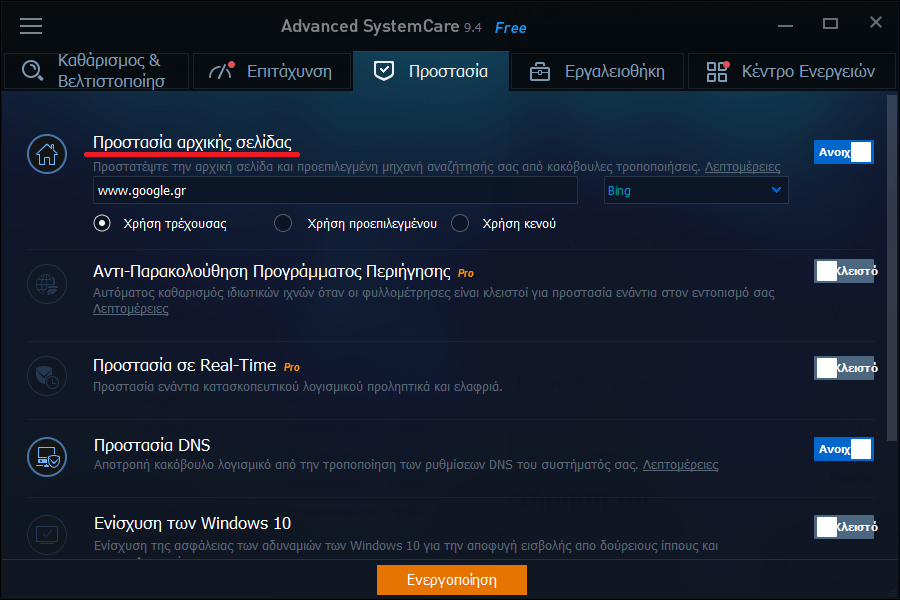Click the magnifier icon in Καθάρισμος tab
The image size is (900, 600).
[33, 71]
